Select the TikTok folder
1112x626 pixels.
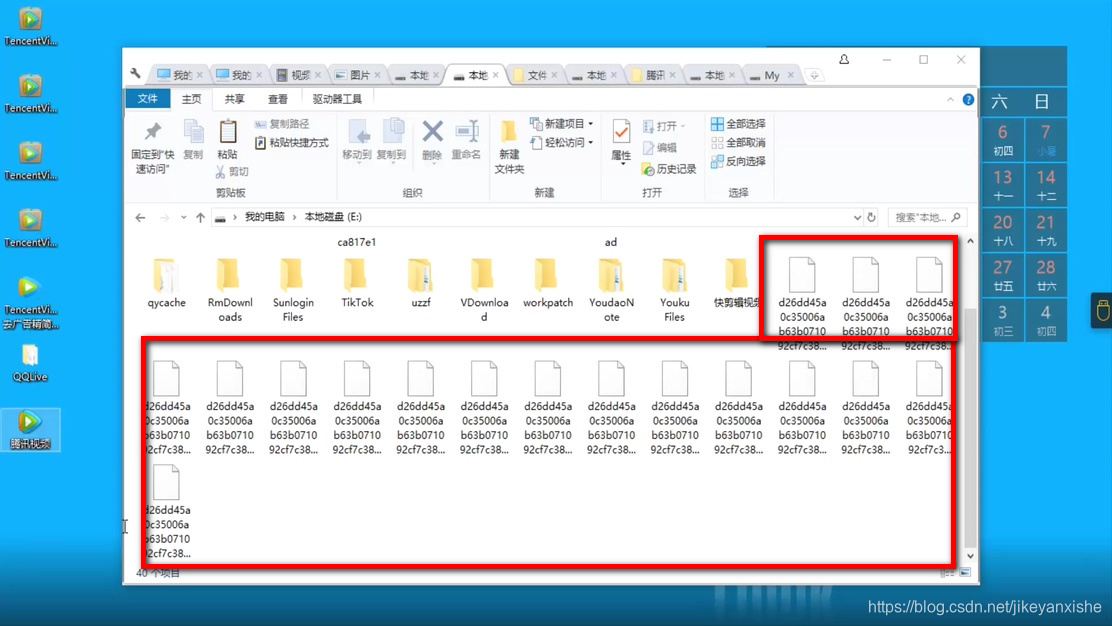[x=357, y=282]
